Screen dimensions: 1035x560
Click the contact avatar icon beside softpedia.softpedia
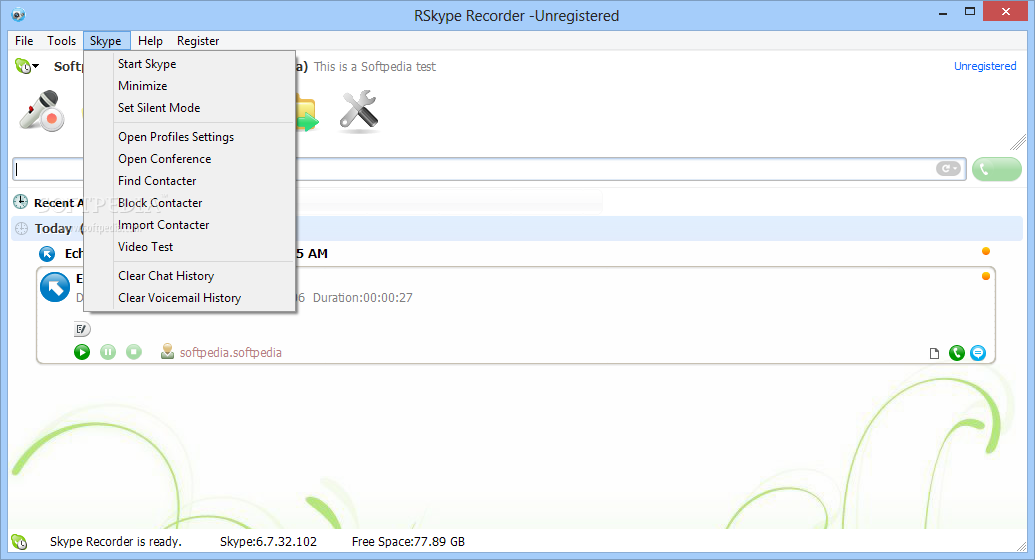tap(168, 351)
